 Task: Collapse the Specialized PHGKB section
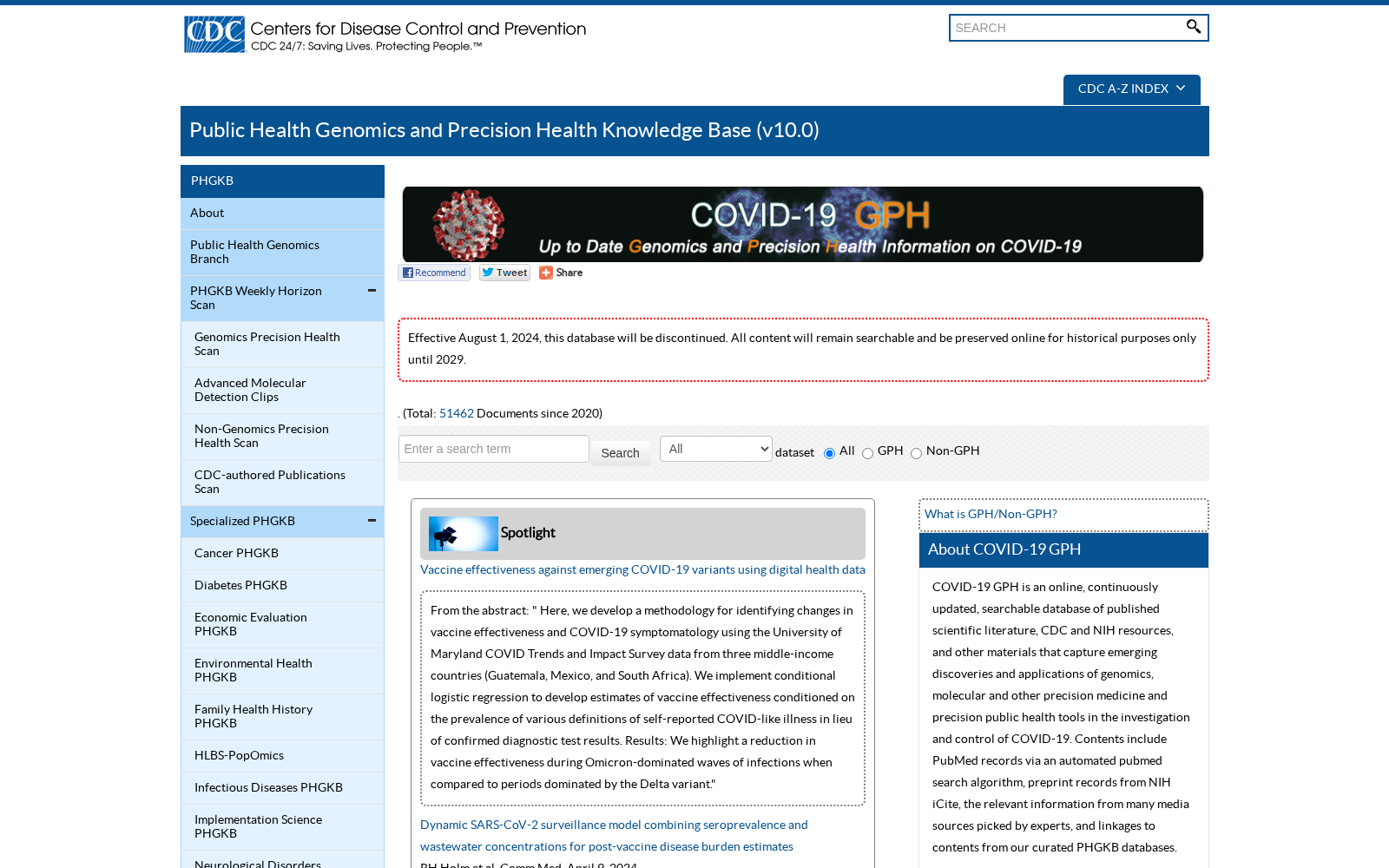(x=372, y=521)
